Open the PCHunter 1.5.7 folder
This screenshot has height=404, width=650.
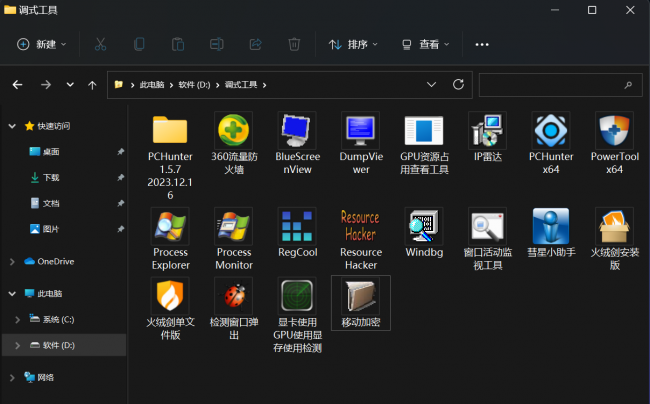(170, 131)
